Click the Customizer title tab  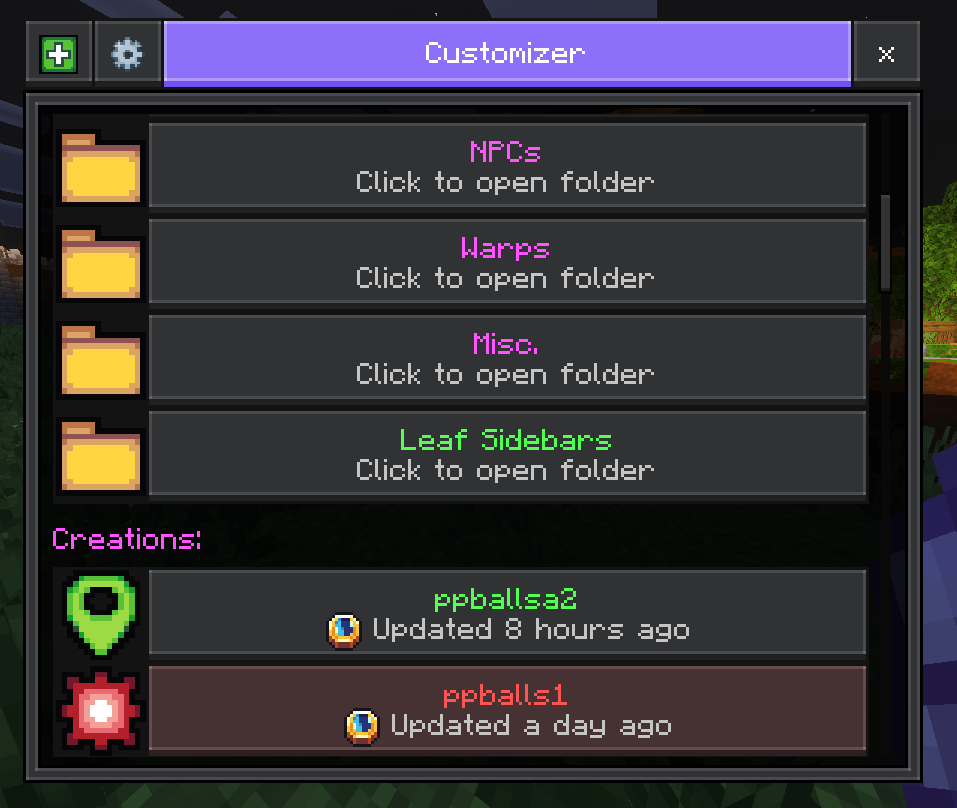[x=507, y=54]
